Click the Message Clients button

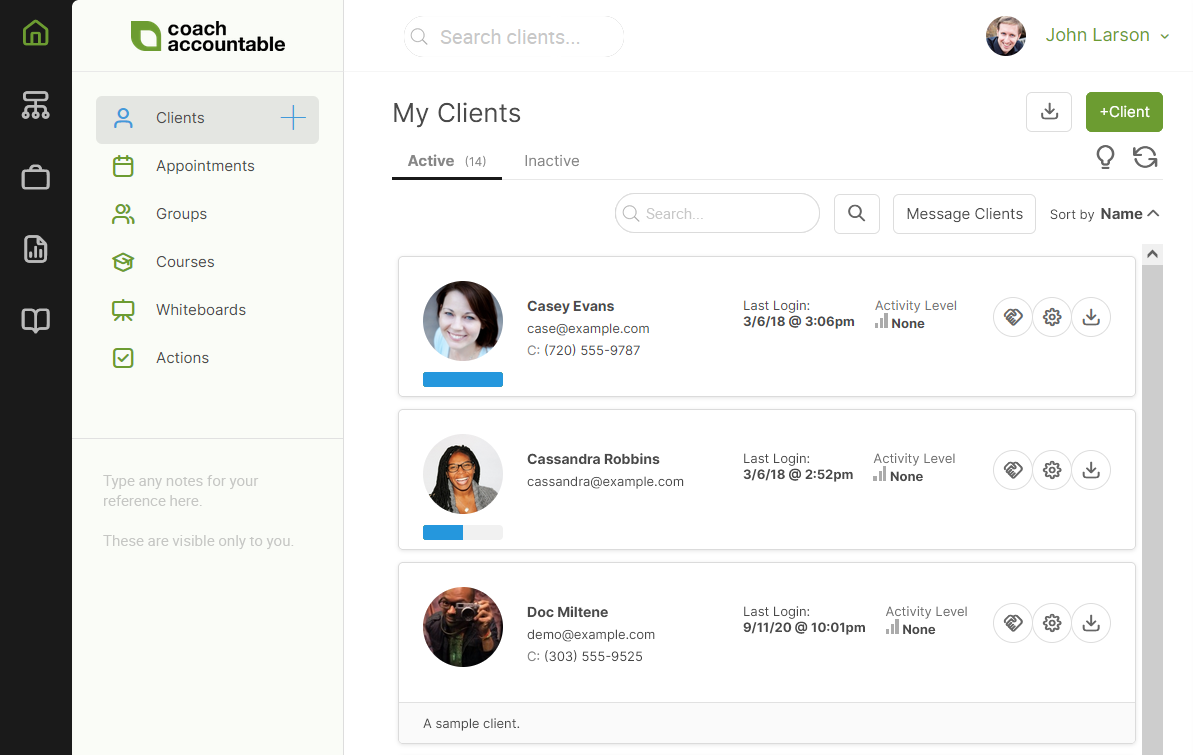click(963, 213)
